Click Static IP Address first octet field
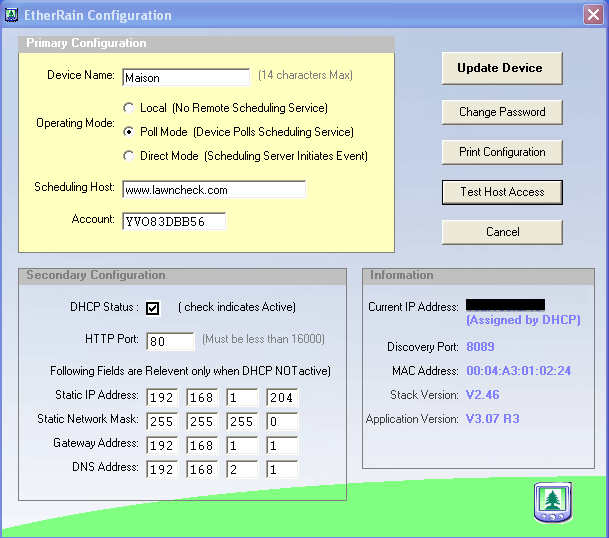The width and height of the screenshot is (609, 538). 162,397
